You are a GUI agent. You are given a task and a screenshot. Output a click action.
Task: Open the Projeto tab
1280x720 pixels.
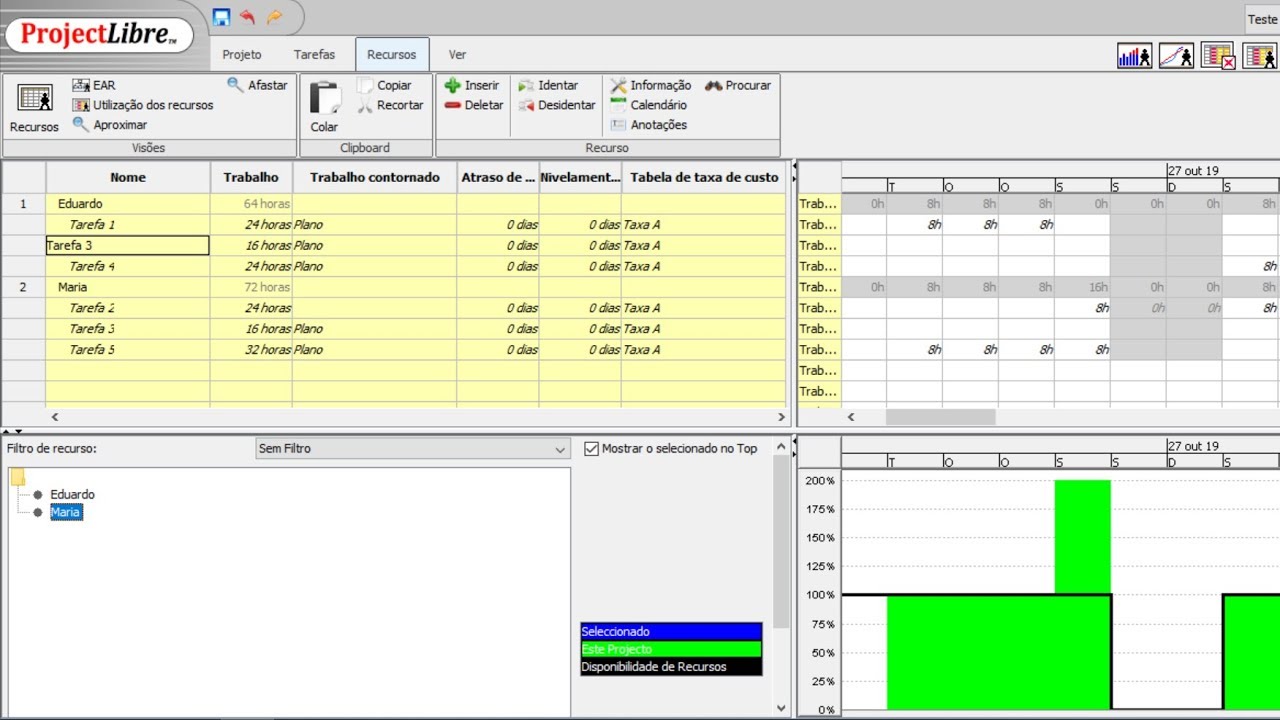[242, 55]
